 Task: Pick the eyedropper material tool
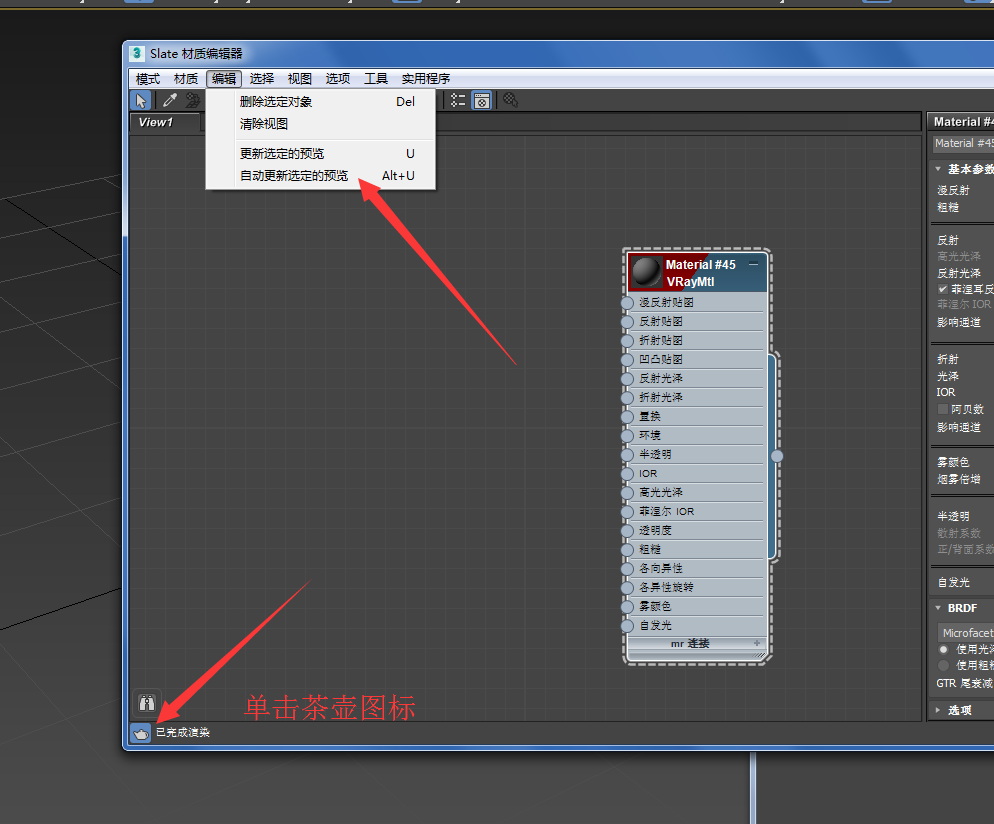coord(170,100)
